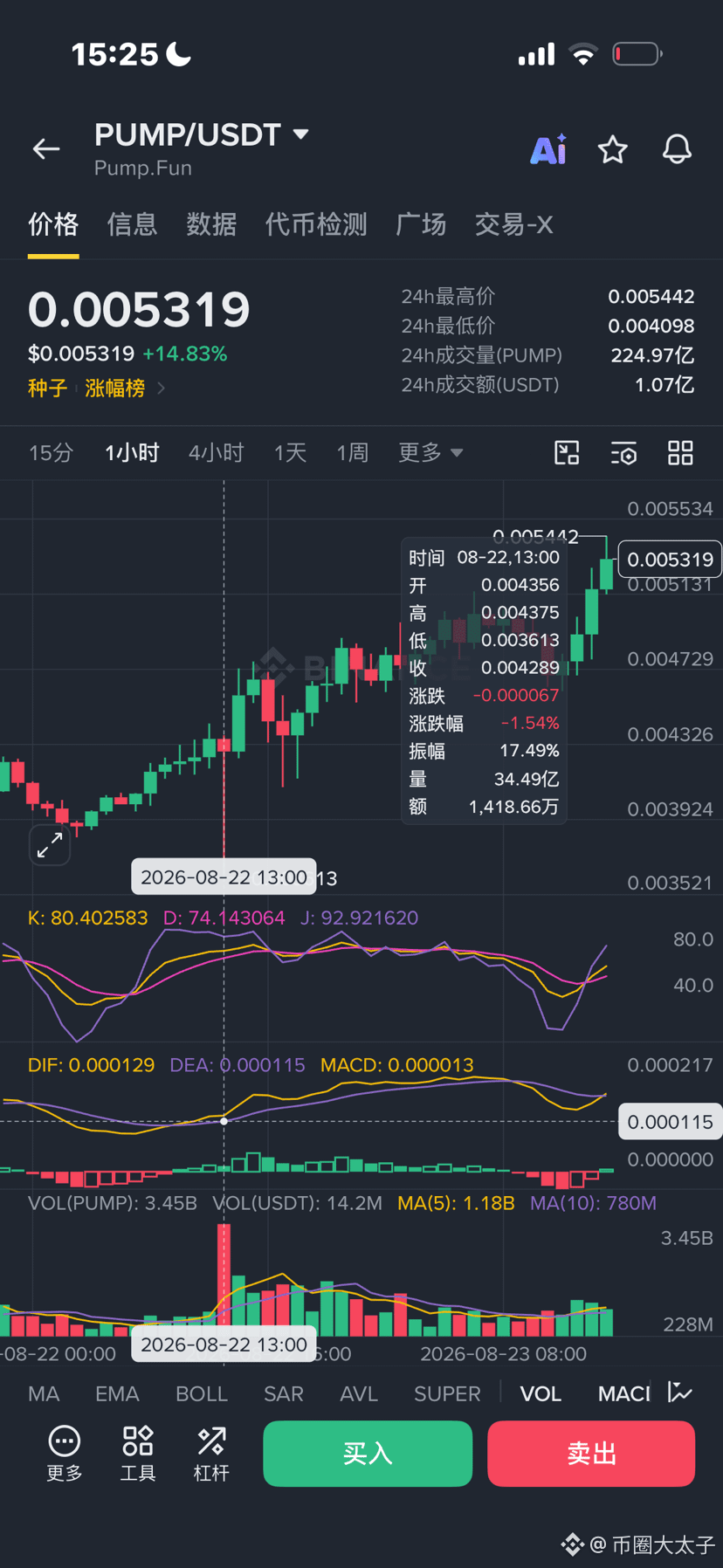Open chart indicator settings icon
The height and width of the screenshot is (1568, 723).
[623, 453]
